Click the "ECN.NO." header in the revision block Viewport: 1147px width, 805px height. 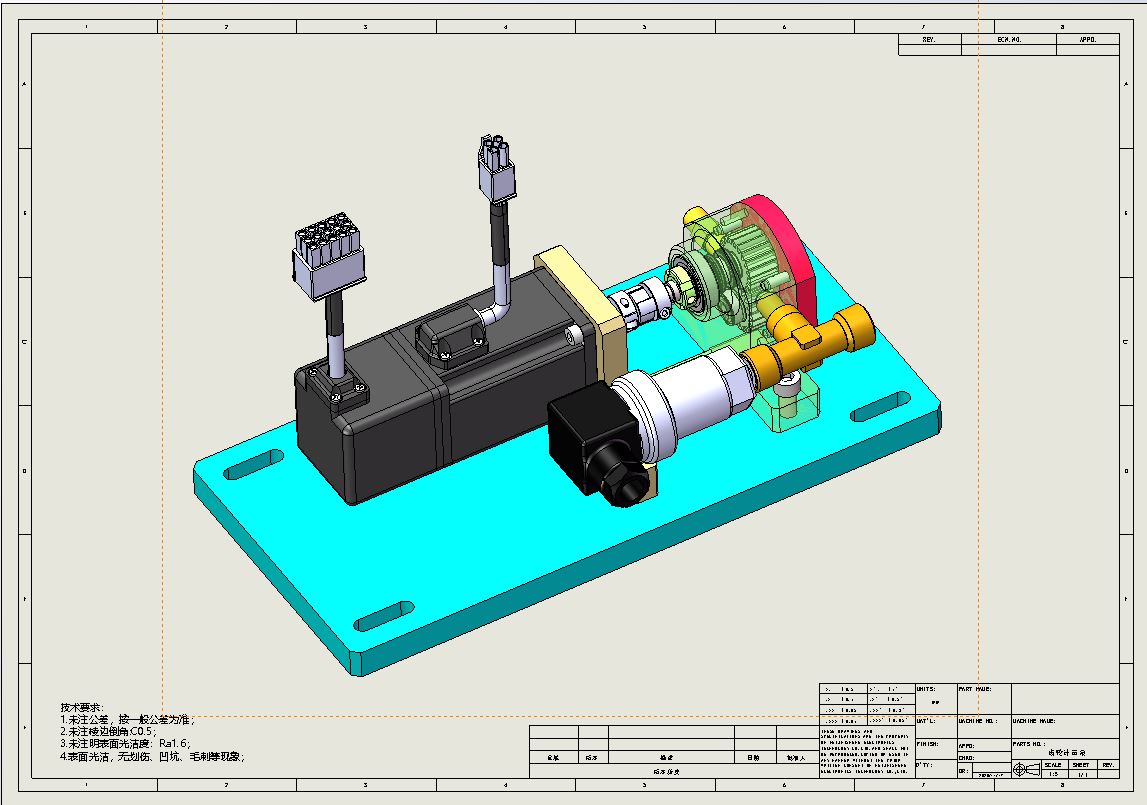[1009, 40]
